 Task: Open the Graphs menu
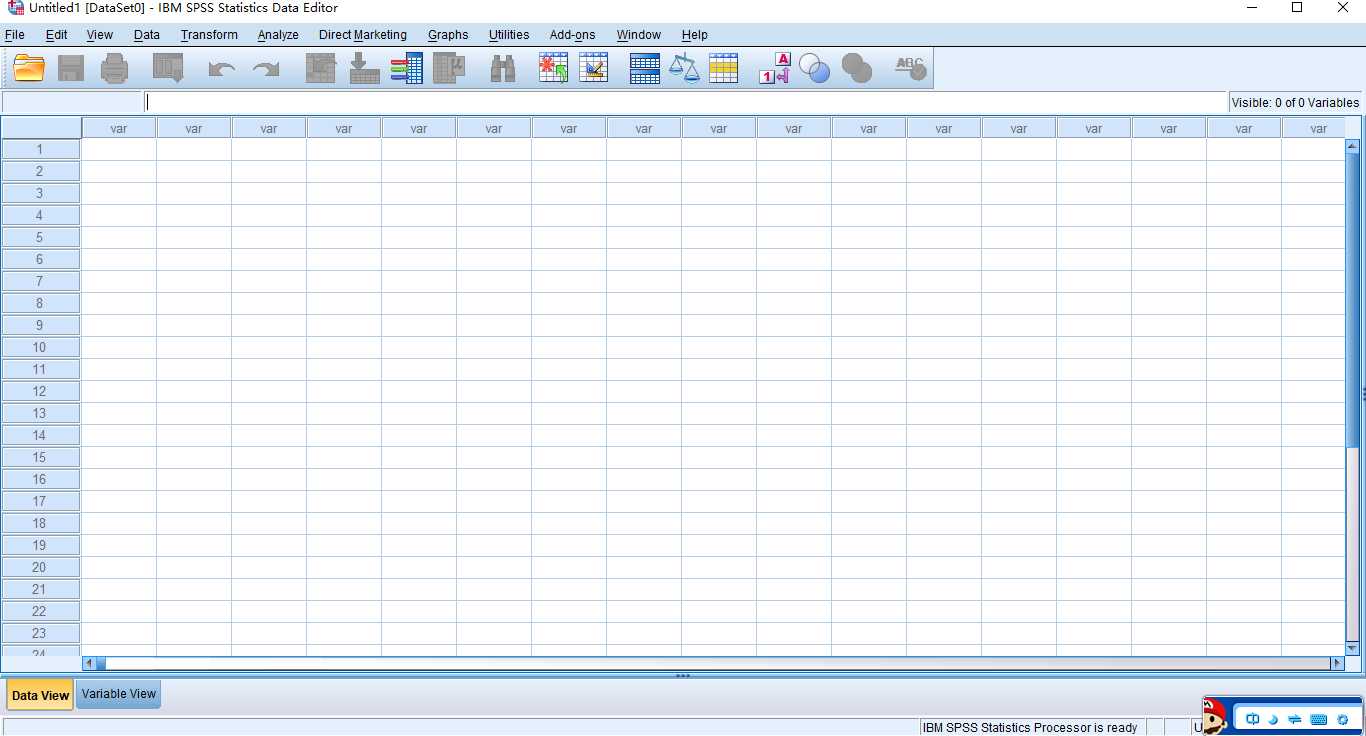[448, 34]
